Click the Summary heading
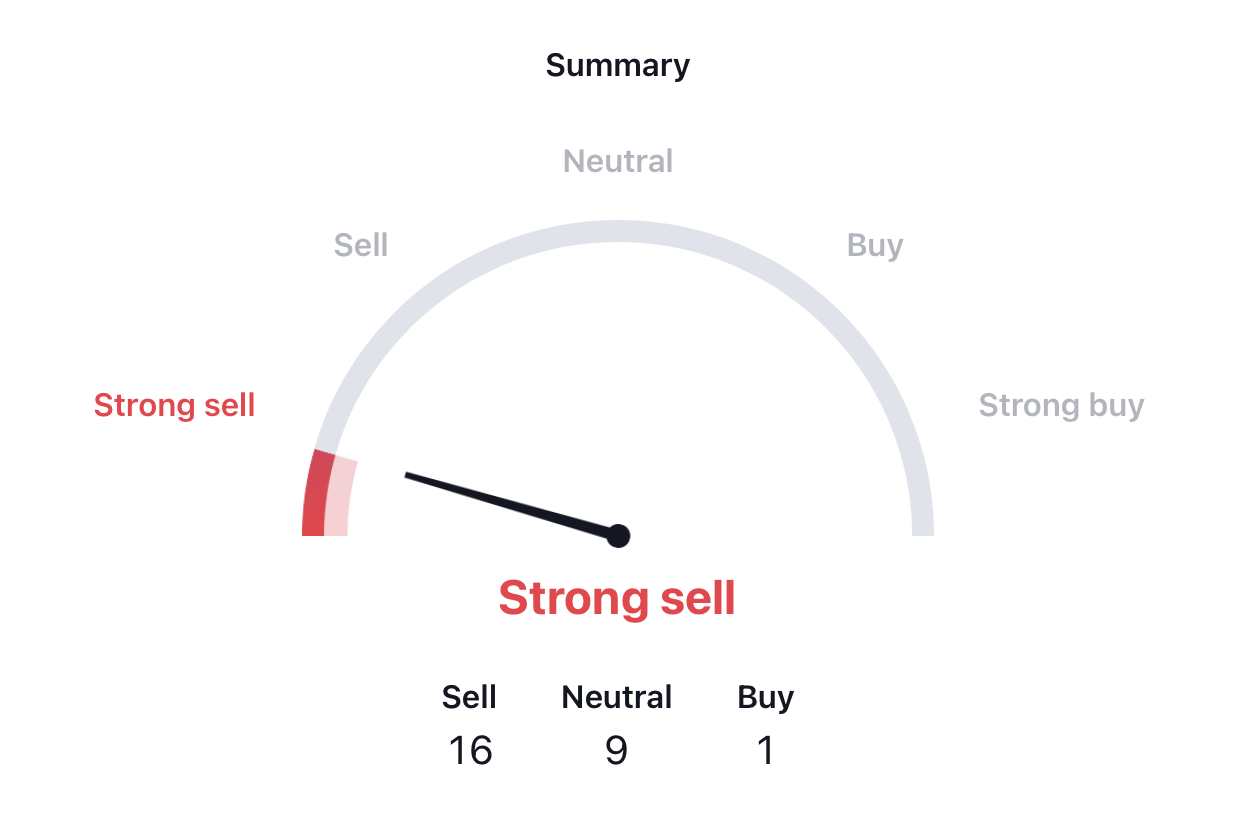The image size is (1246, 814). (618, 66)
